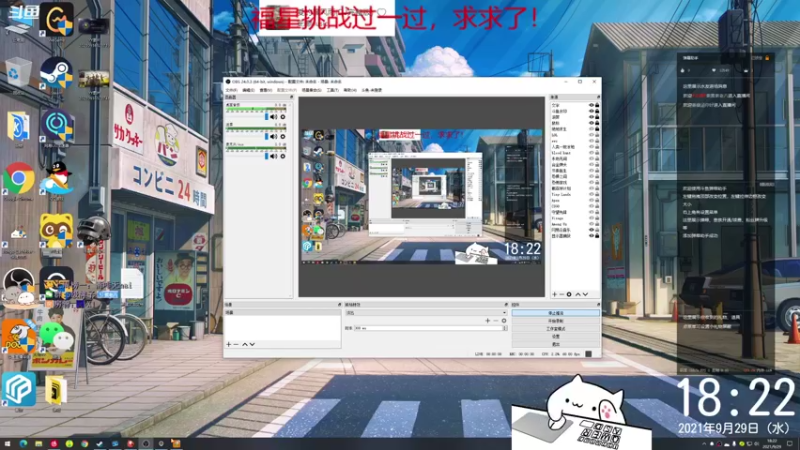
Task: Add a new source with plus icon
Action: pos(555,294)
